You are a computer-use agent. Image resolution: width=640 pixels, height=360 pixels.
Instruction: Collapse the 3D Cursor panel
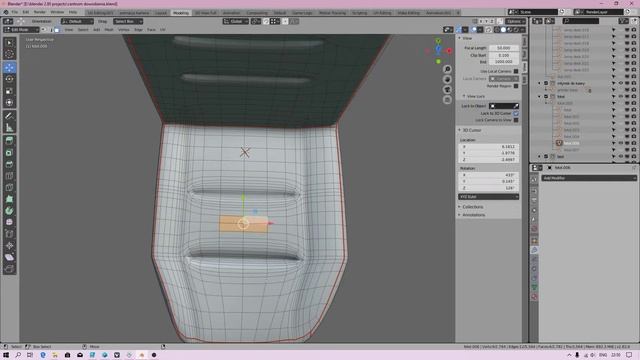pos(471,130)
